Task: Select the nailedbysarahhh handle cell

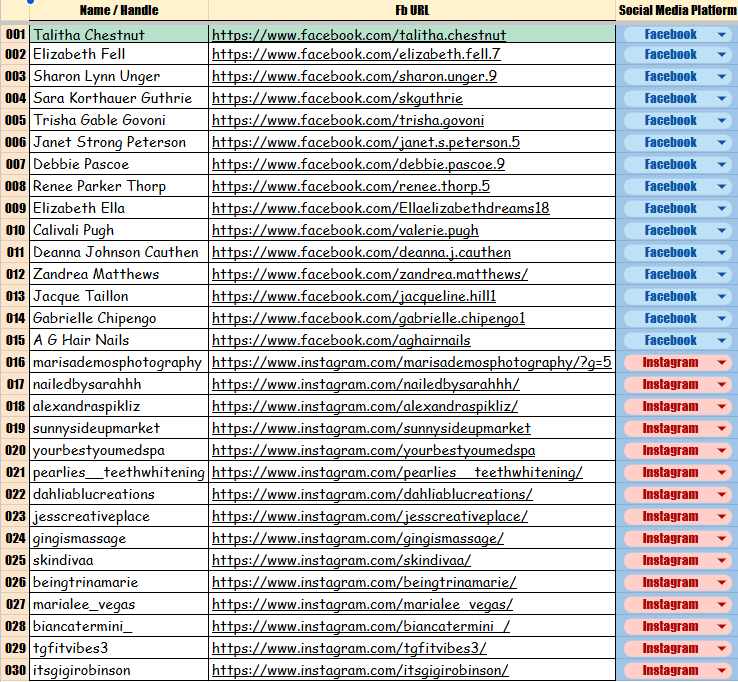Action: click(119, 385)
